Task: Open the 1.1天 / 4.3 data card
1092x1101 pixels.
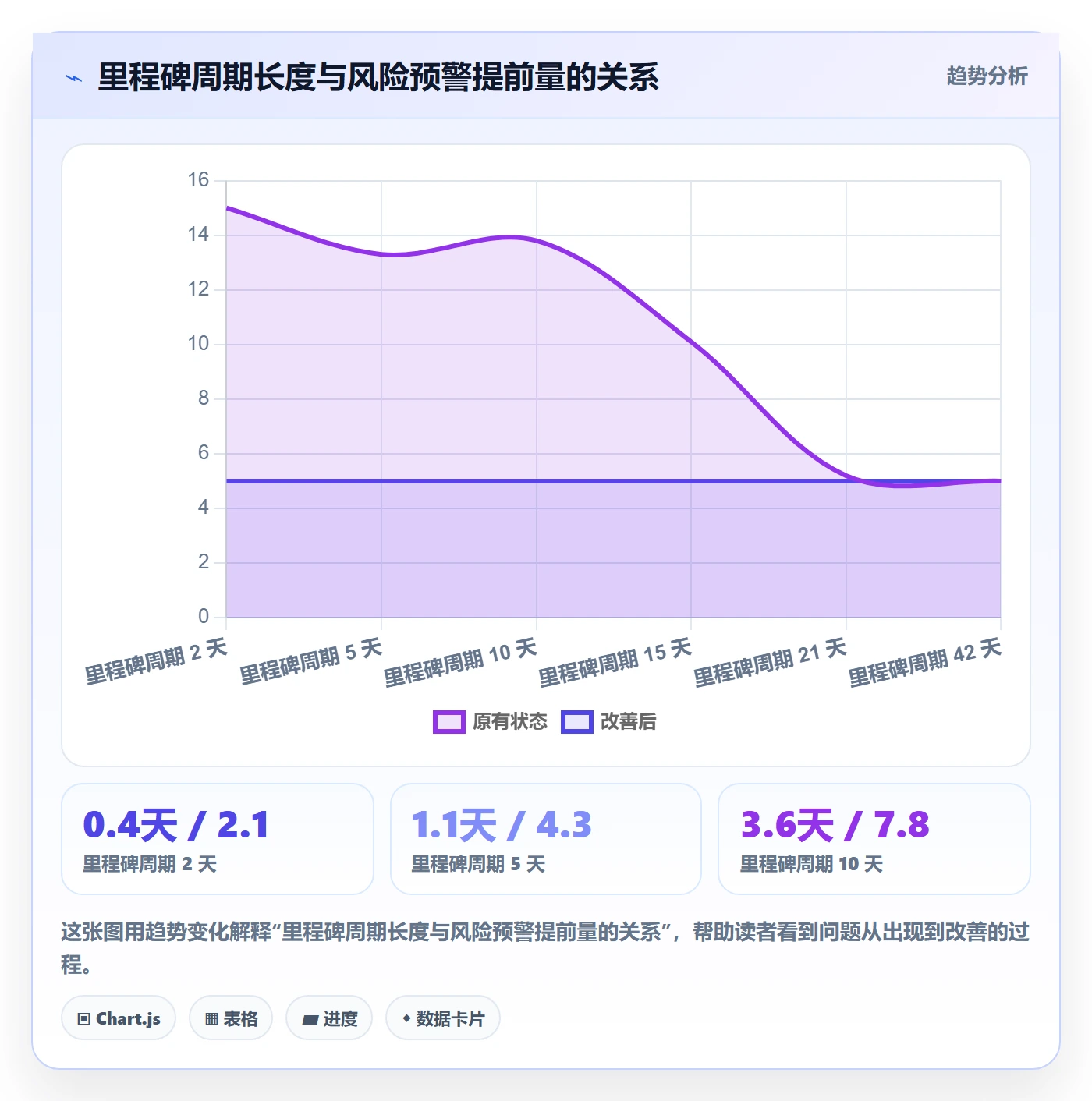Action: tap(546, 839)
